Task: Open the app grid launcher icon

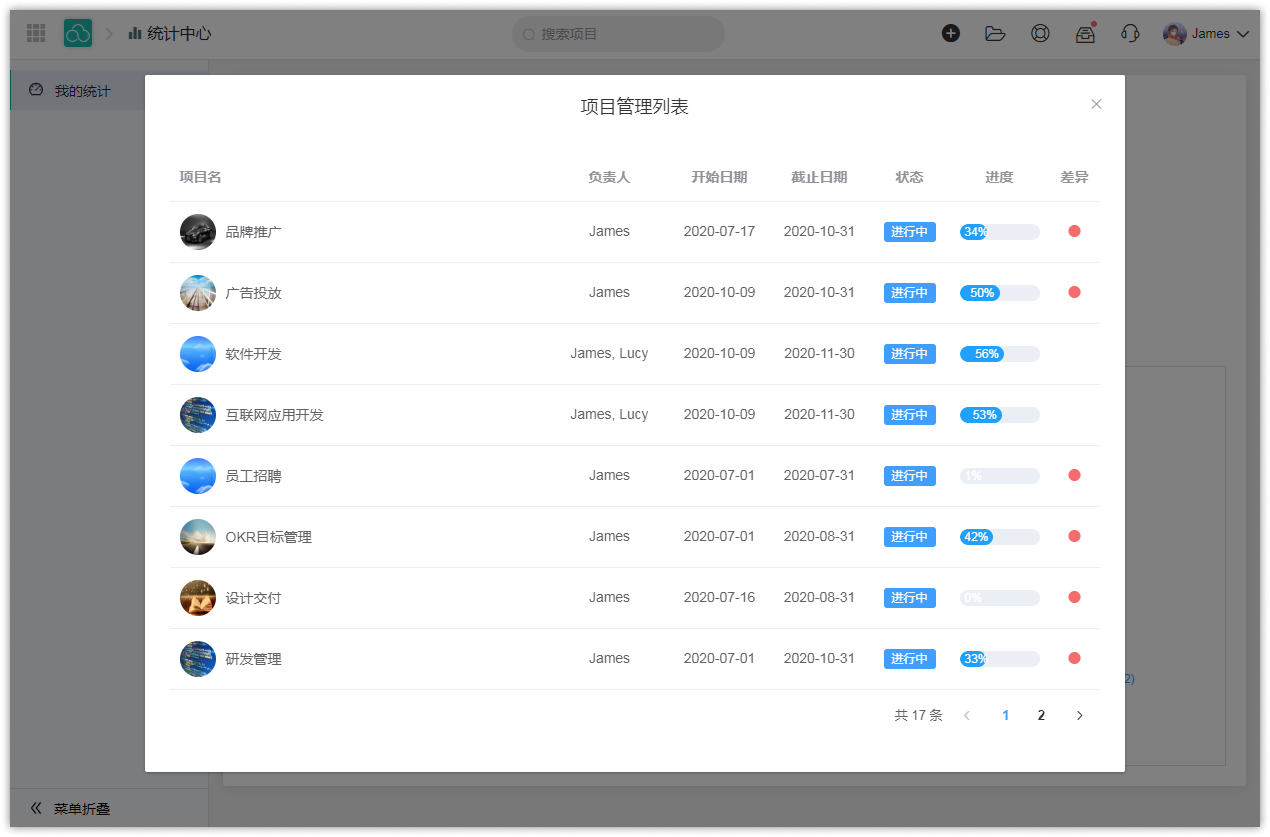Action: coord(36,33)
